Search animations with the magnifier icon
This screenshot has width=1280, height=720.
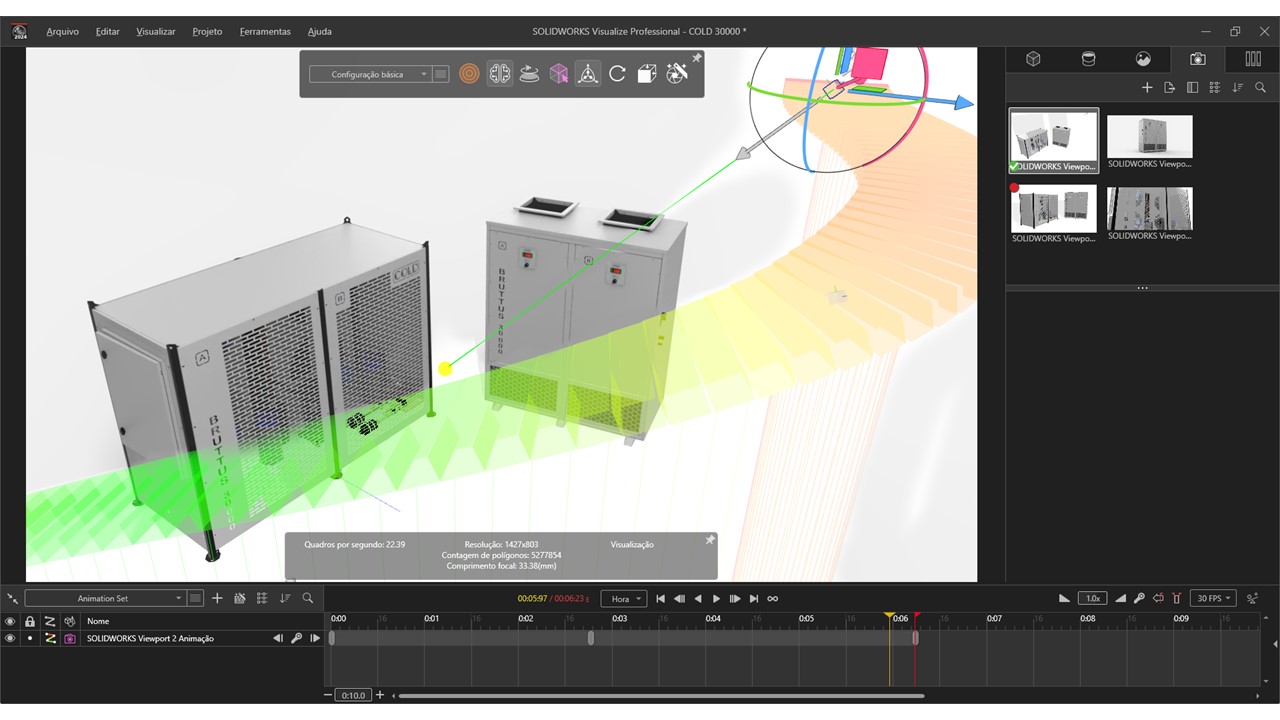point(308,598)
